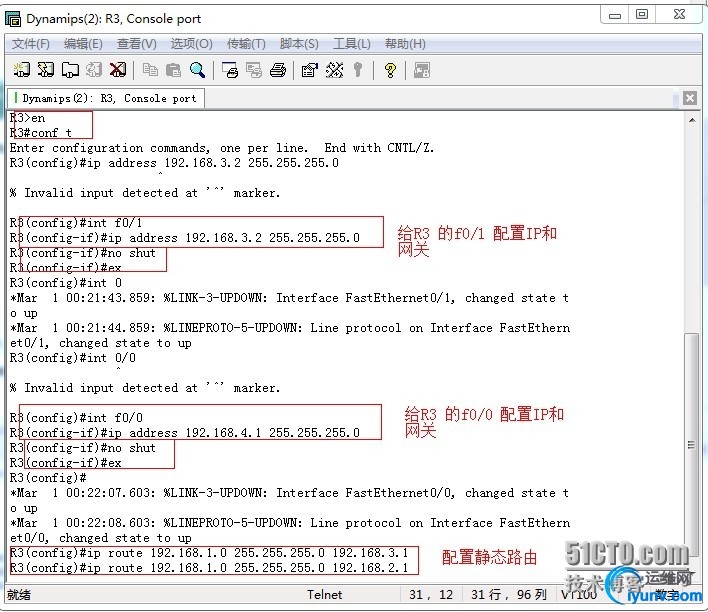Click the Connect session toolbar icon

(21, 70)
